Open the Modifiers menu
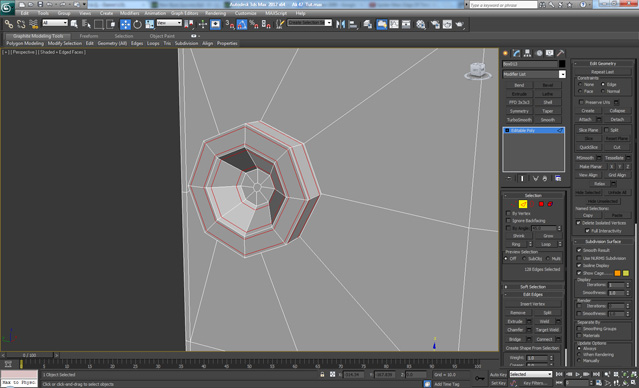Screen dimensions: 639x388 point(130,13)
